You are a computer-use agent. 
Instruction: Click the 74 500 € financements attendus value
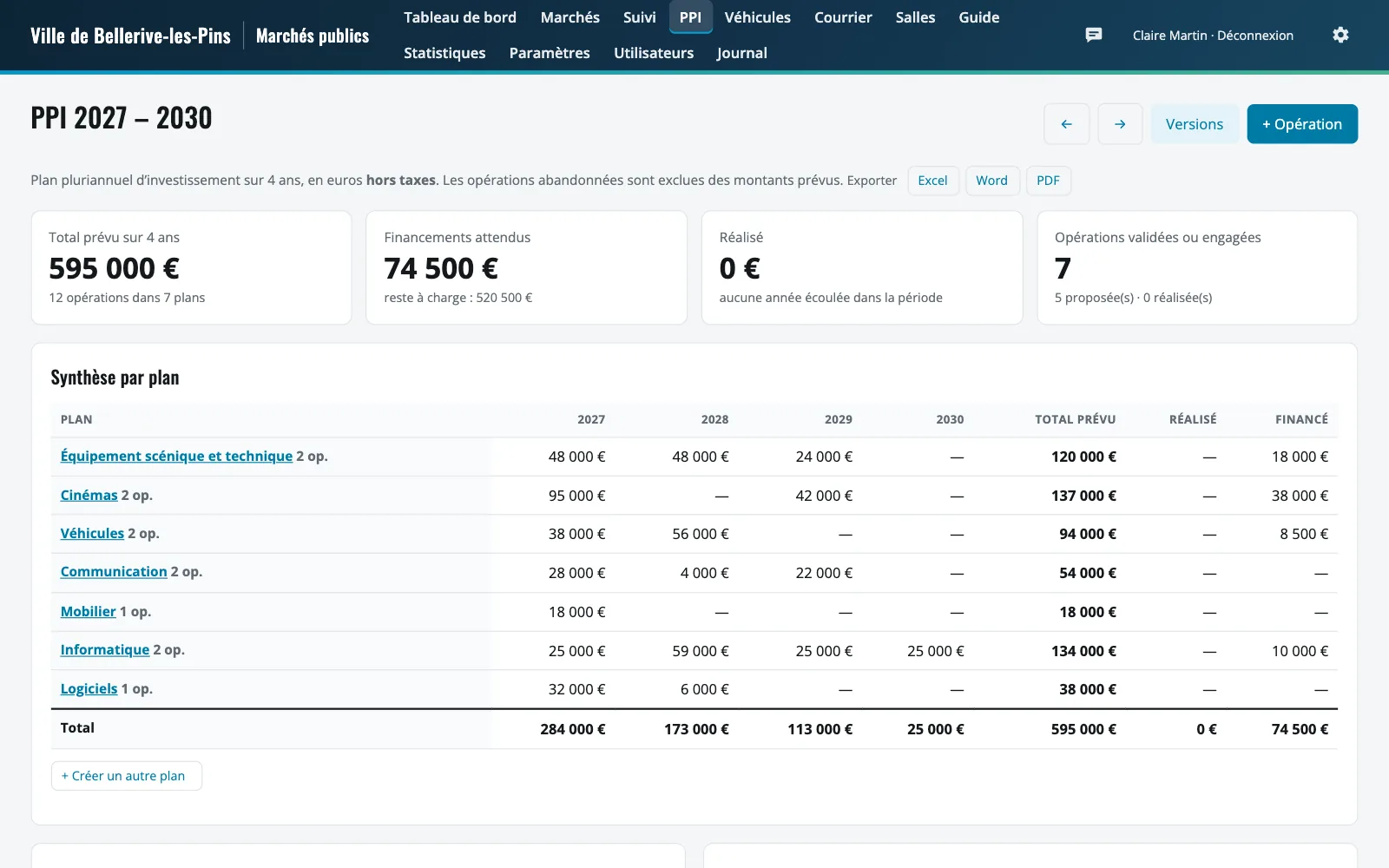(x=441, y=269)
